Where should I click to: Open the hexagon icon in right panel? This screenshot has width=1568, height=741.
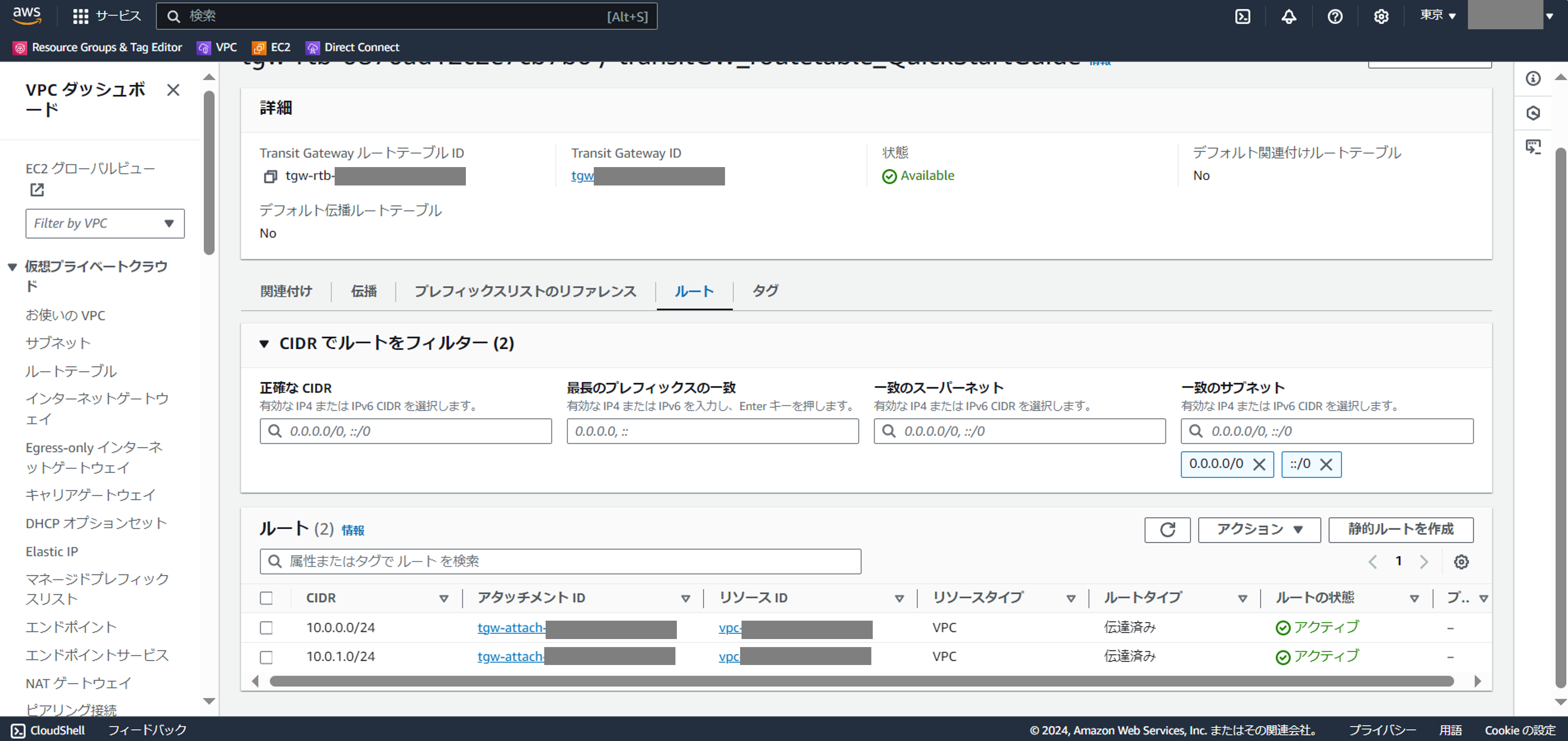click(1533, 113)
